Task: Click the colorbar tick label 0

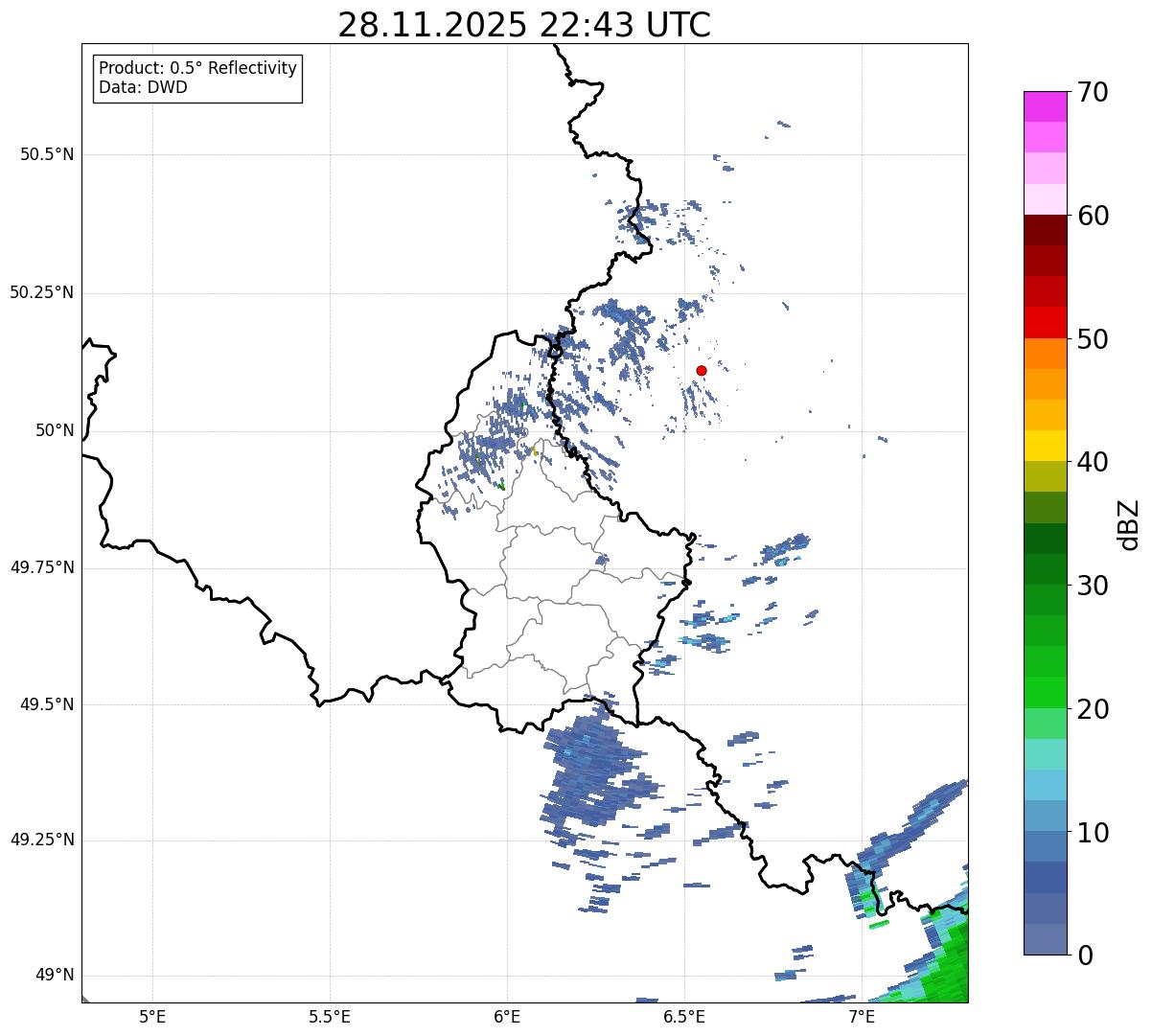Action: [x=1084, y=955]
